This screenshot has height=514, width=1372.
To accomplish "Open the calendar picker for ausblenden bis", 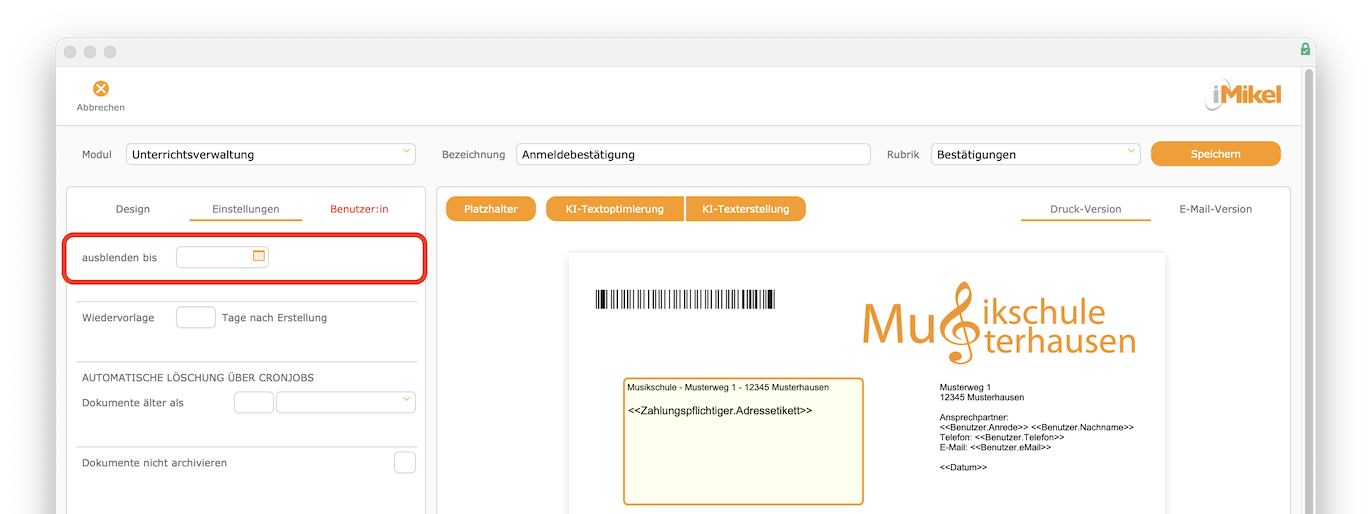I will (259, 256).
